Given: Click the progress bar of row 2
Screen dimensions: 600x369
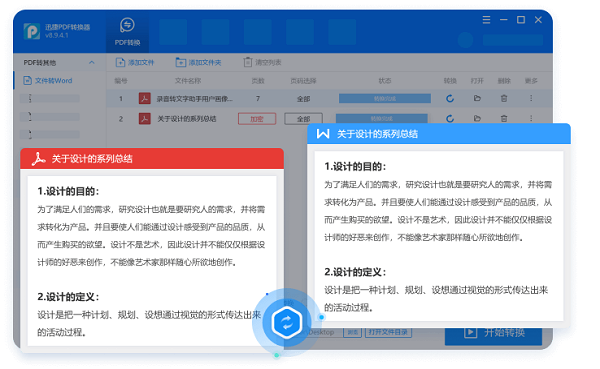Looking at the screenshot, I should 382,118.
